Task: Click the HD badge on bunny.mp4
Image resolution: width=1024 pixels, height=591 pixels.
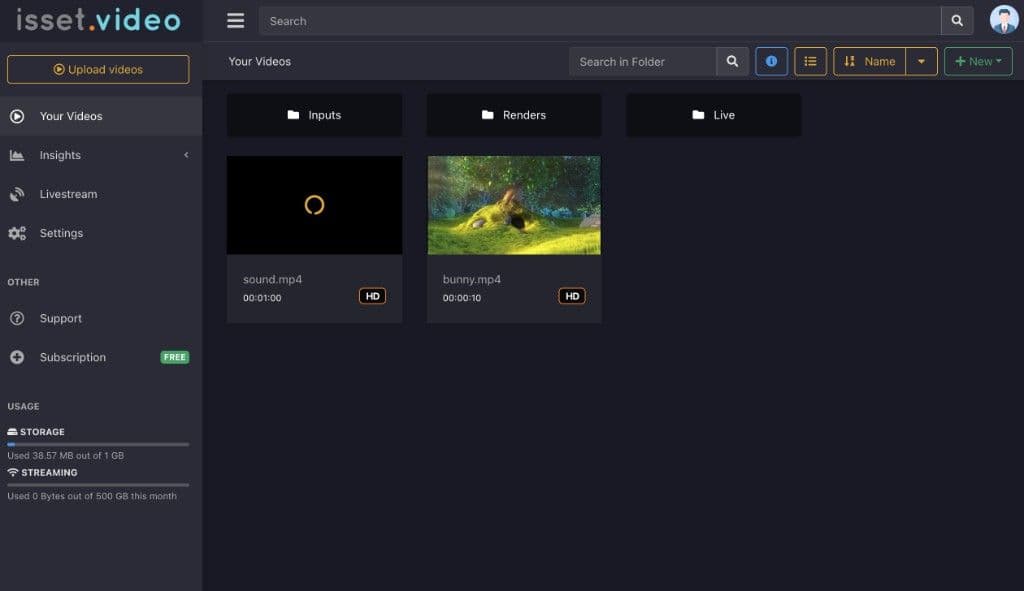Action: point(572,296)
